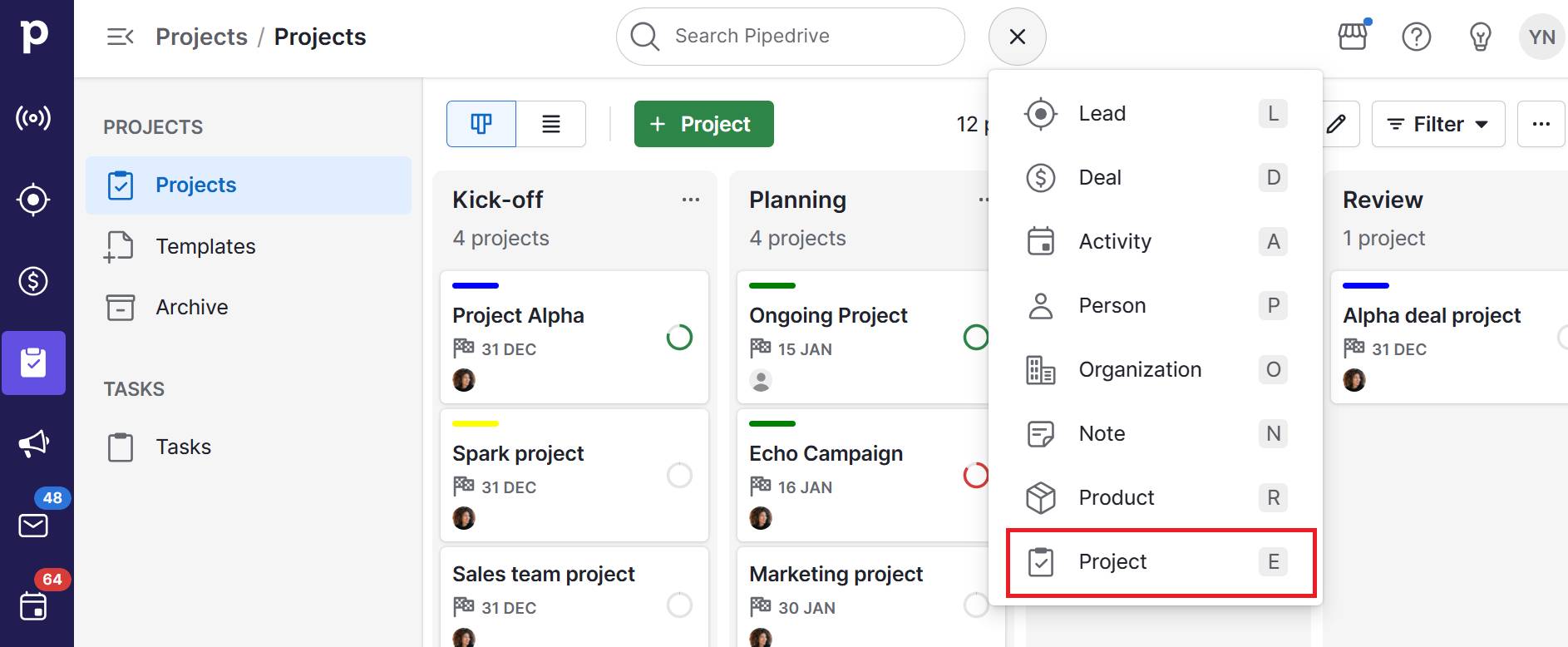The width and height of the screenshot is (1568, 647).
Task: Select Note in quick add menu
Action: click(1156, 433)
